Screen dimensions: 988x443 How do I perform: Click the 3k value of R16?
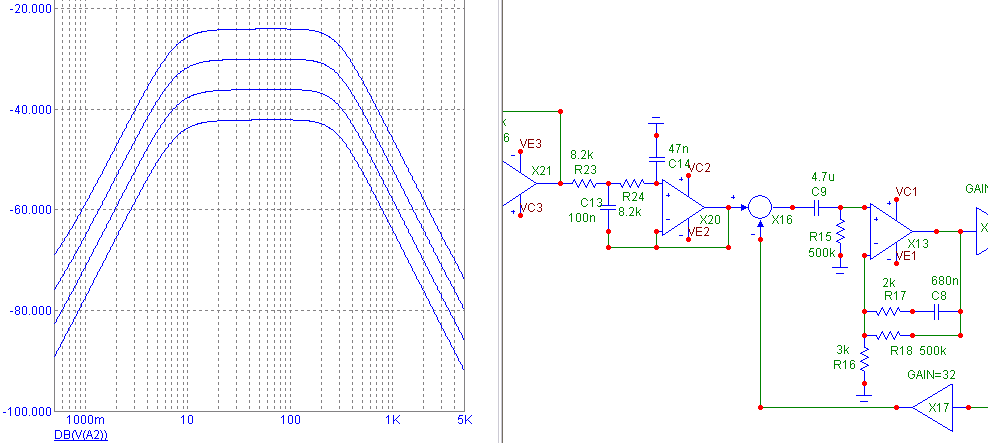point(843,349)
